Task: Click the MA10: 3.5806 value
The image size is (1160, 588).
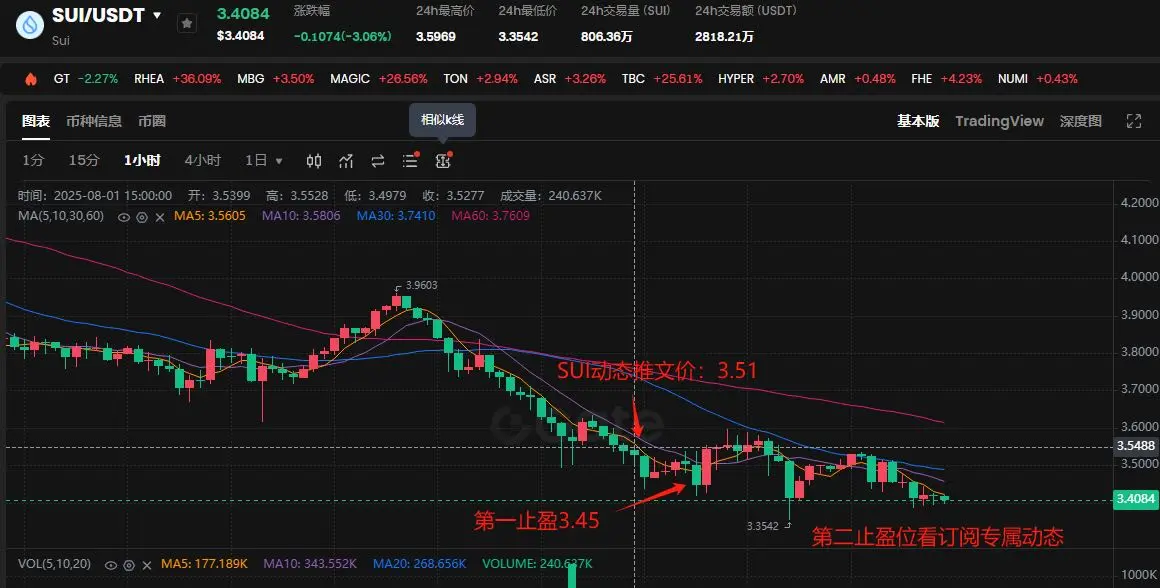Action: 301,216
